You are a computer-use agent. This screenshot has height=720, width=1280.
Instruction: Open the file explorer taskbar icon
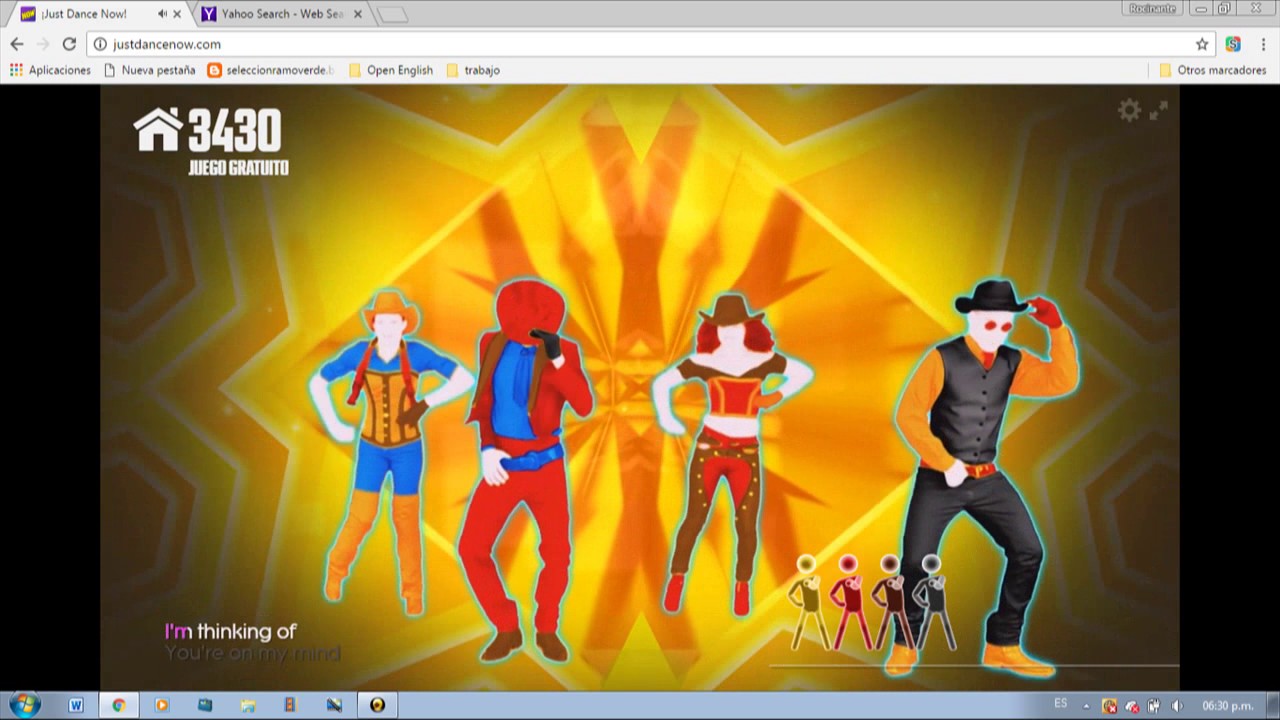point(248,705)
